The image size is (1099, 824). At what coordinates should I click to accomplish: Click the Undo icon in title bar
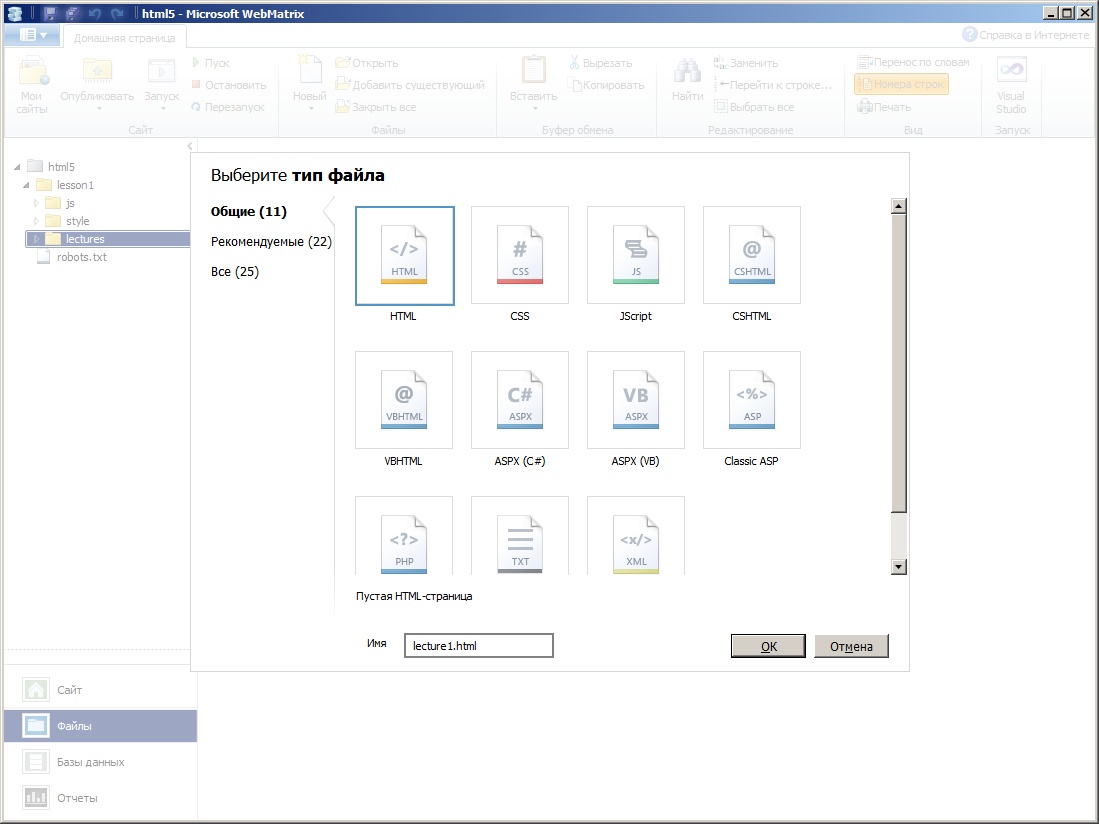pyautogui.click(x=95, y=13)
